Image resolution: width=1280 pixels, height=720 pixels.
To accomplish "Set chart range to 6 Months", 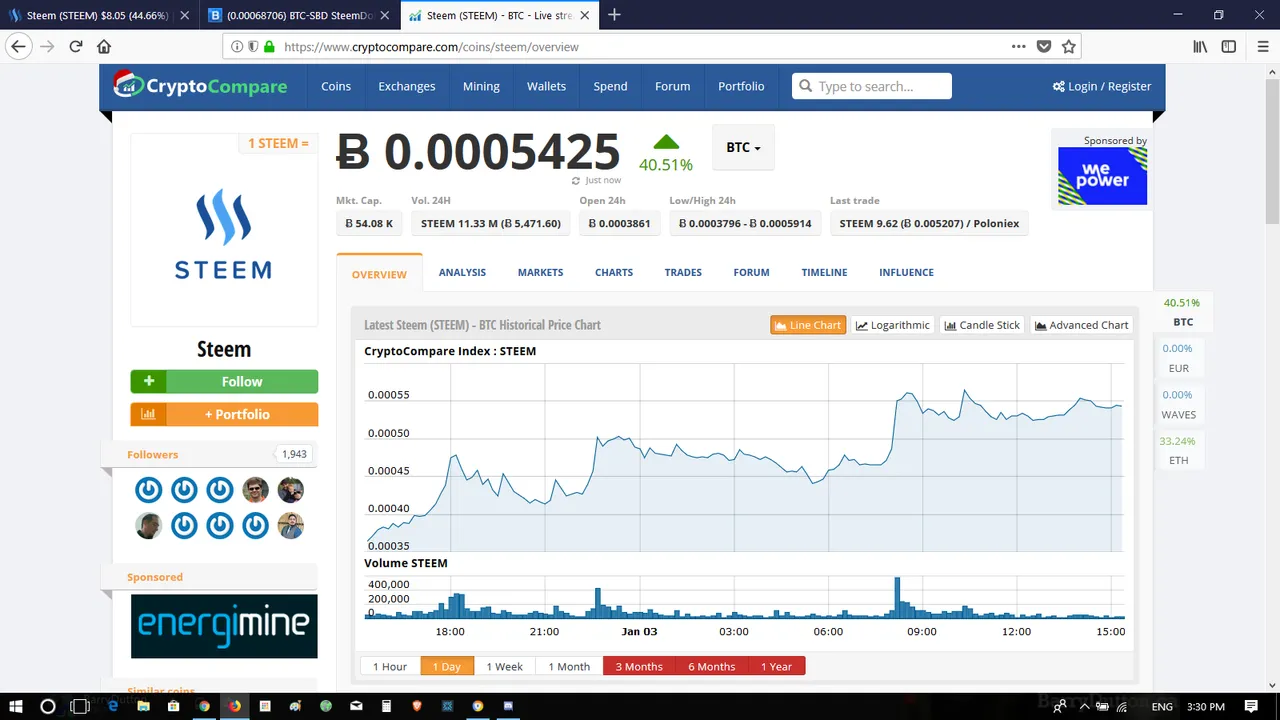I will [711, 666].
